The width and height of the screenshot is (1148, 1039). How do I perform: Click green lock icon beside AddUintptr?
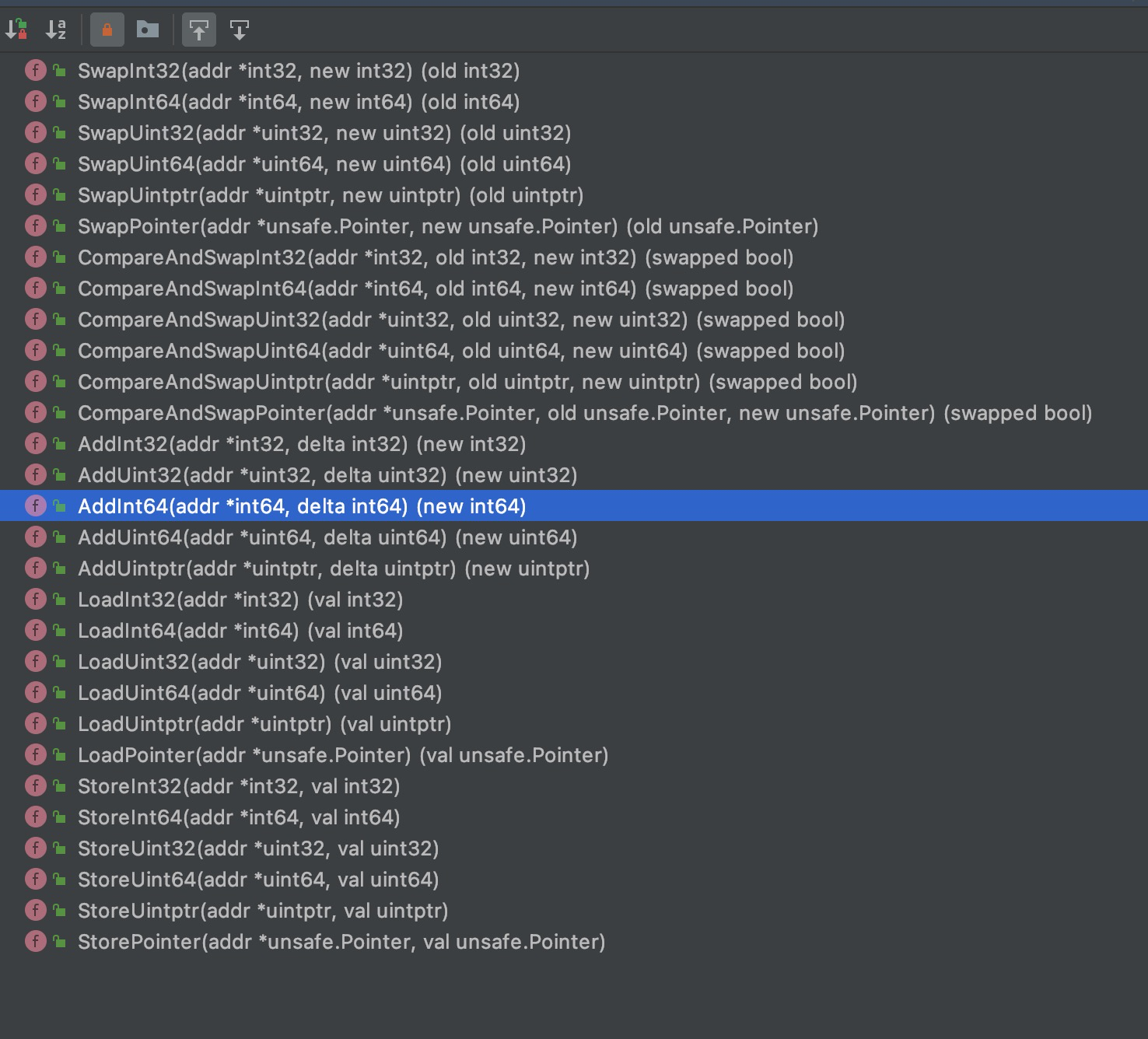(x=59, y=568)
